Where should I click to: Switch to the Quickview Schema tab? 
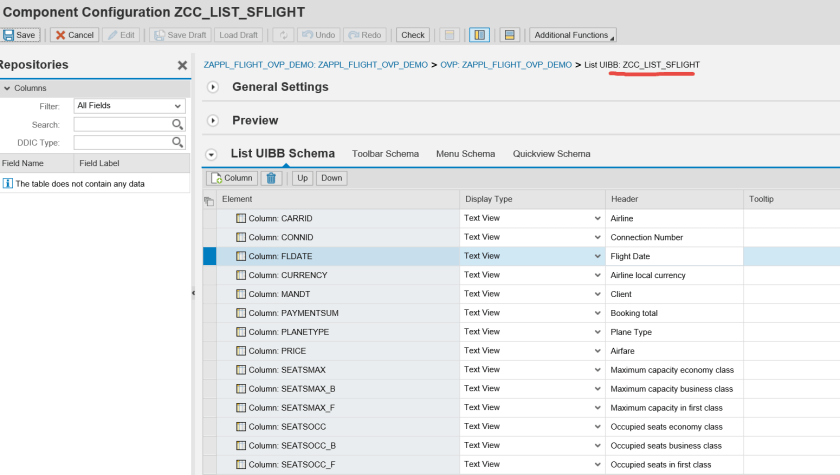(551, 154)
